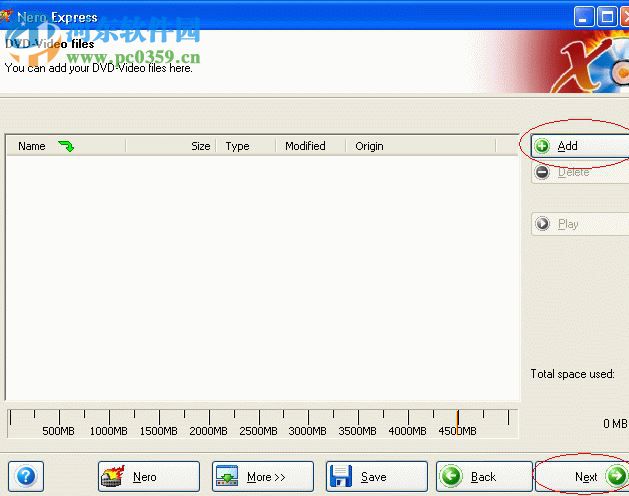Click the greyed-out Play button
This screenshot has height=496, width=629.
[580, 224]
